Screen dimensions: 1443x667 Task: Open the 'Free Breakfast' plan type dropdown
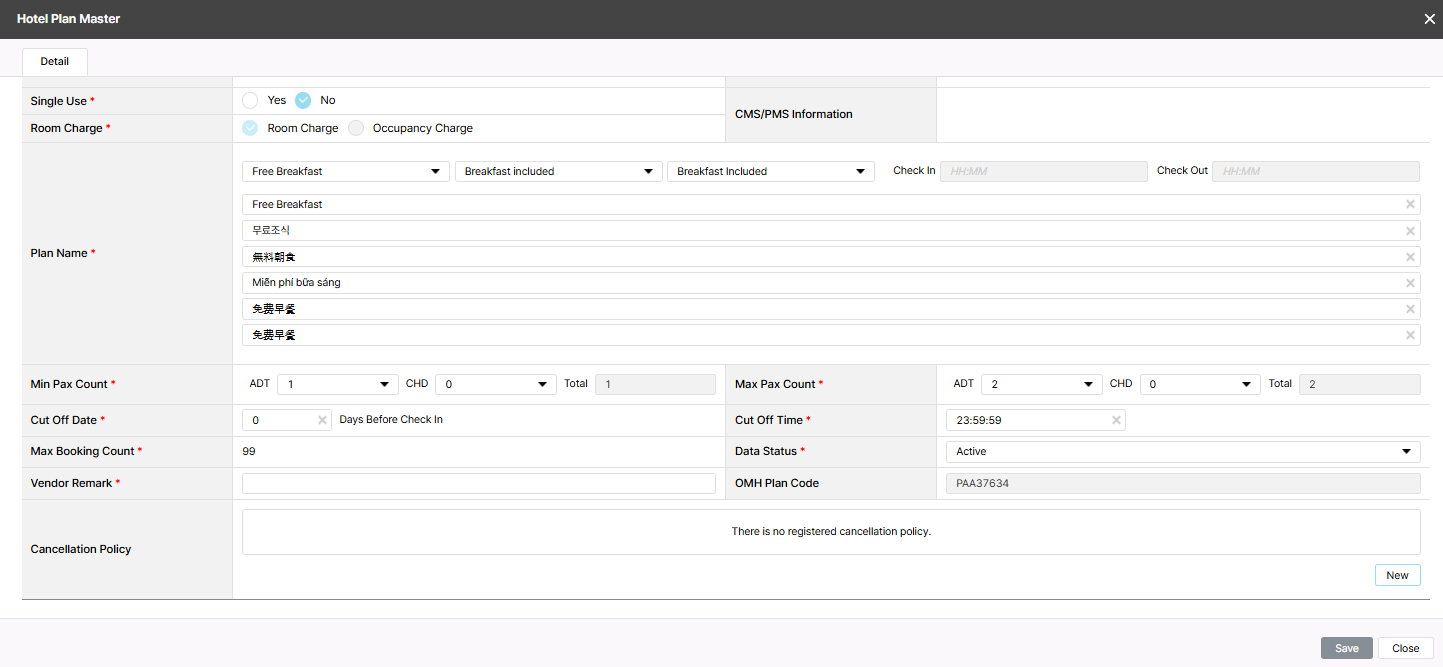tap(345, 172)
